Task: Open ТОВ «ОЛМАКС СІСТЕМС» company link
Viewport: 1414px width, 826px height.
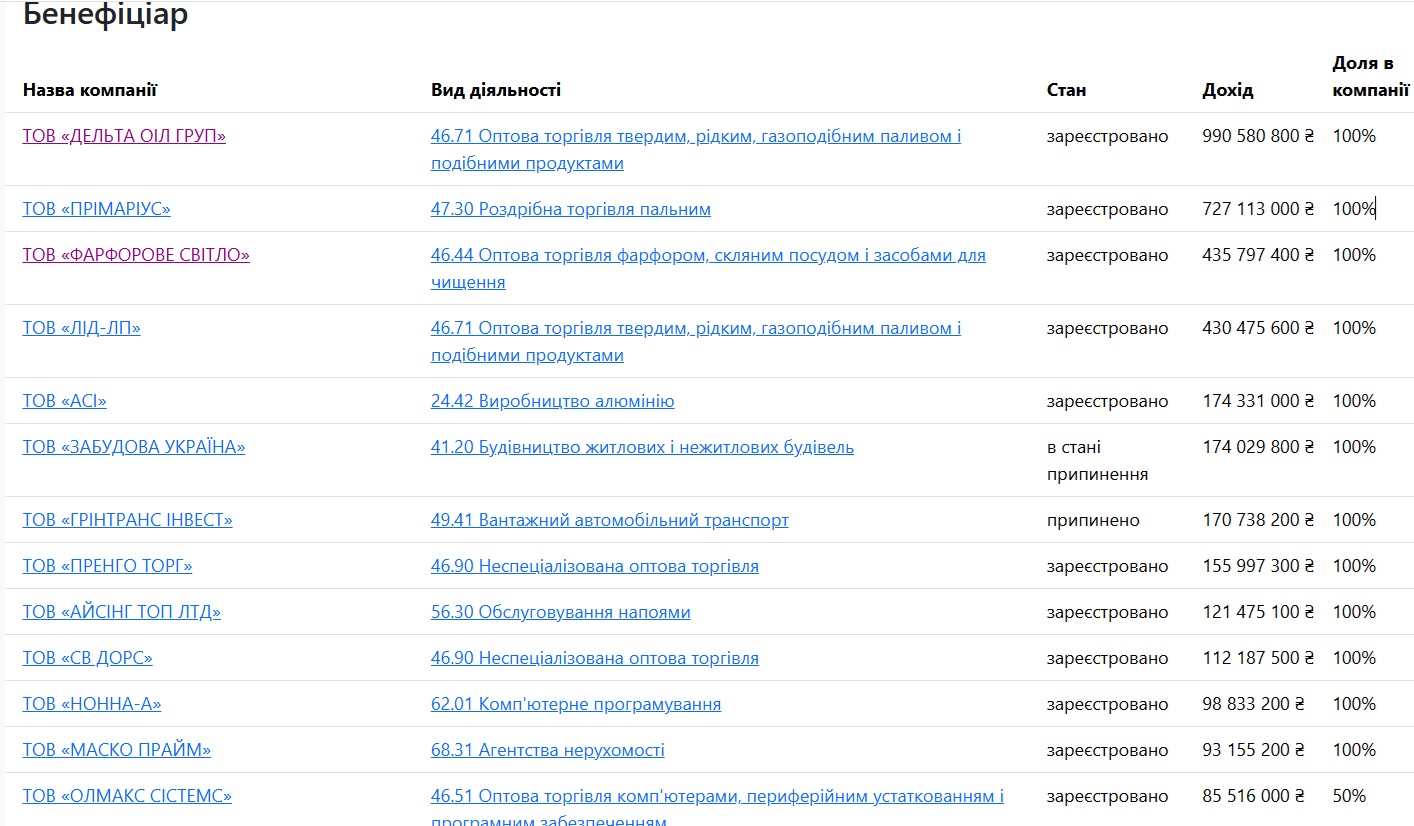Action: 127,796
